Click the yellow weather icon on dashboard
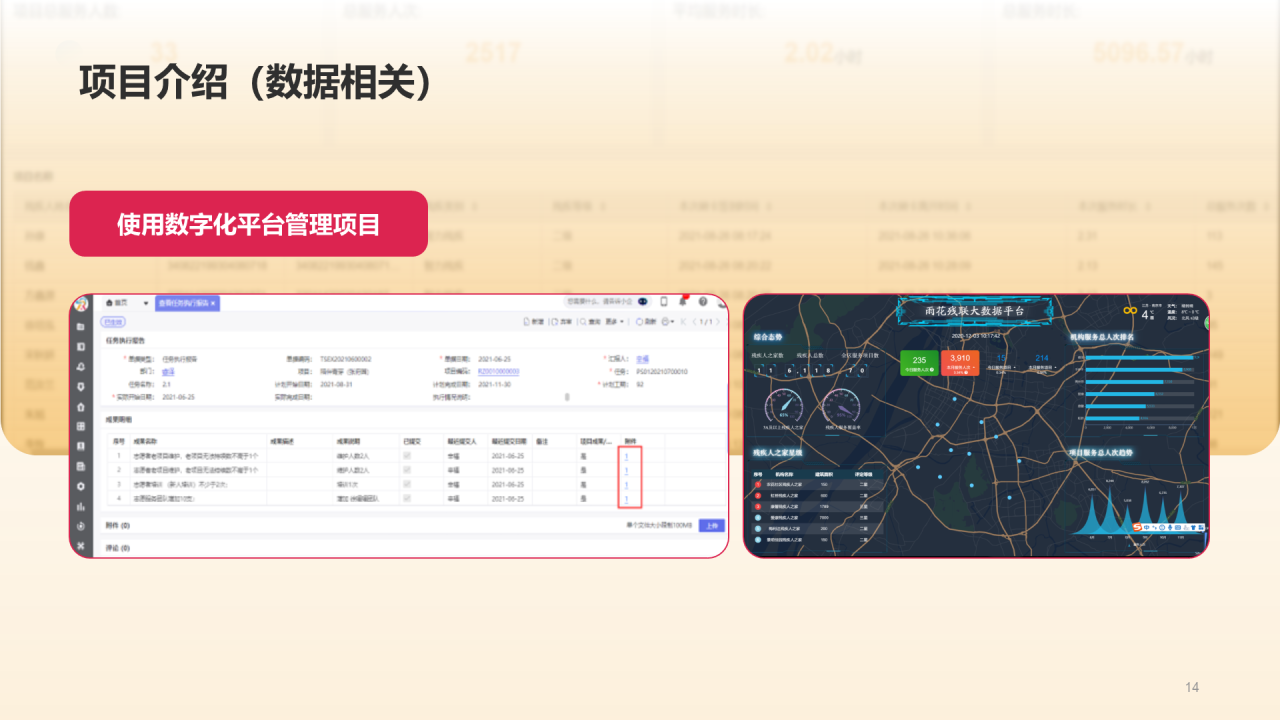 click(x=1130, y=311)
